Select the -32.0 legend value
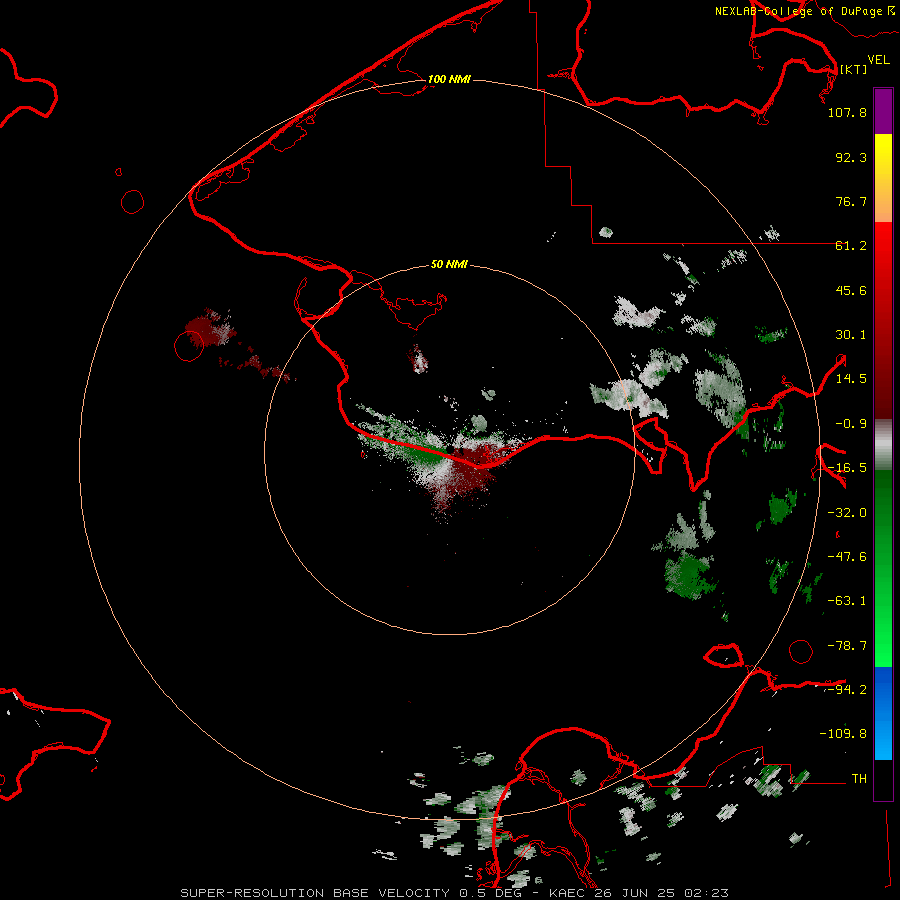This screenshot has width=900, height=900. (x=847, y=513)
